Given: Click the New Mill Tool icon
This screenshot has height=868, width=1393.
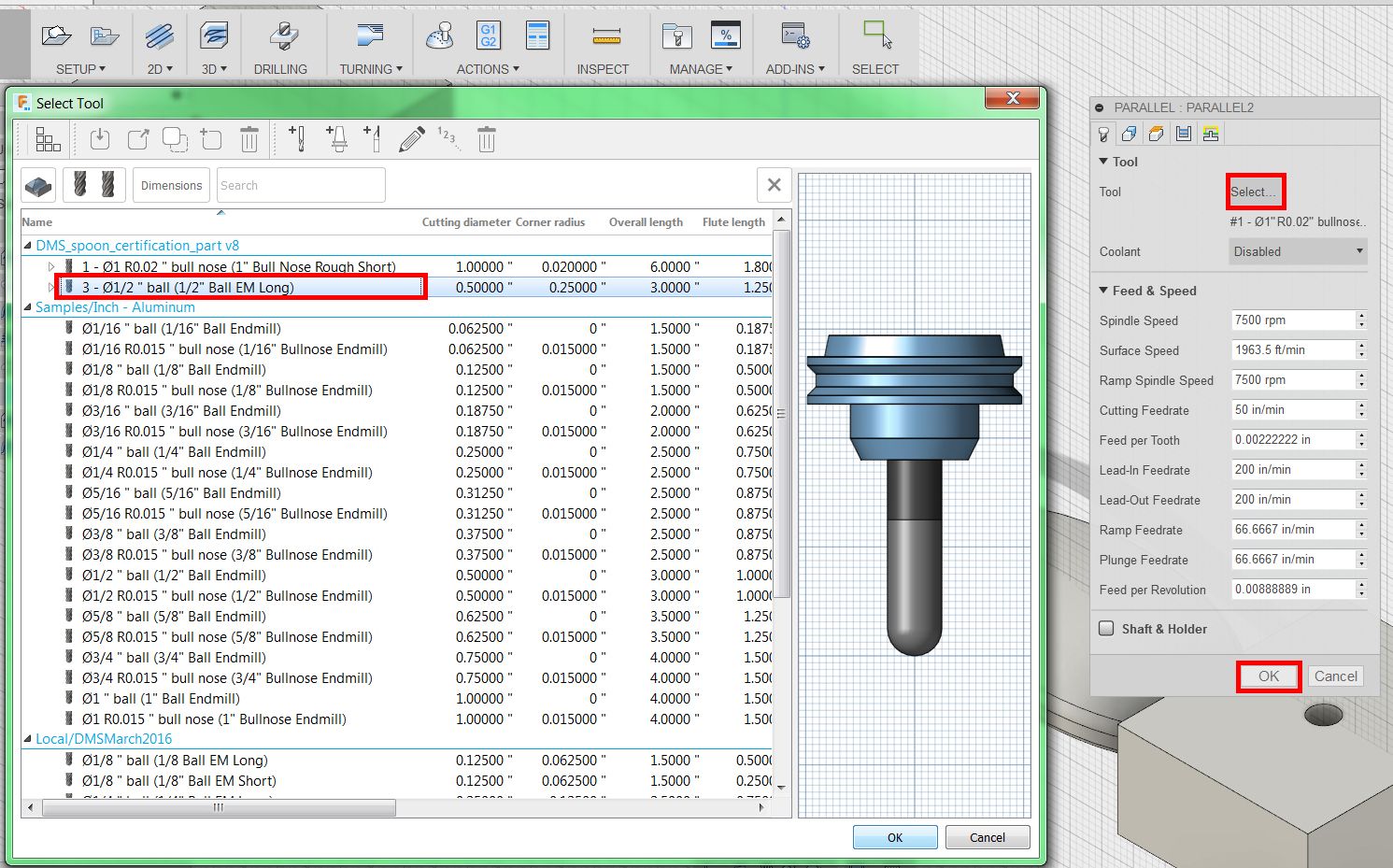Looking at the screenshot, I should 297,139.
